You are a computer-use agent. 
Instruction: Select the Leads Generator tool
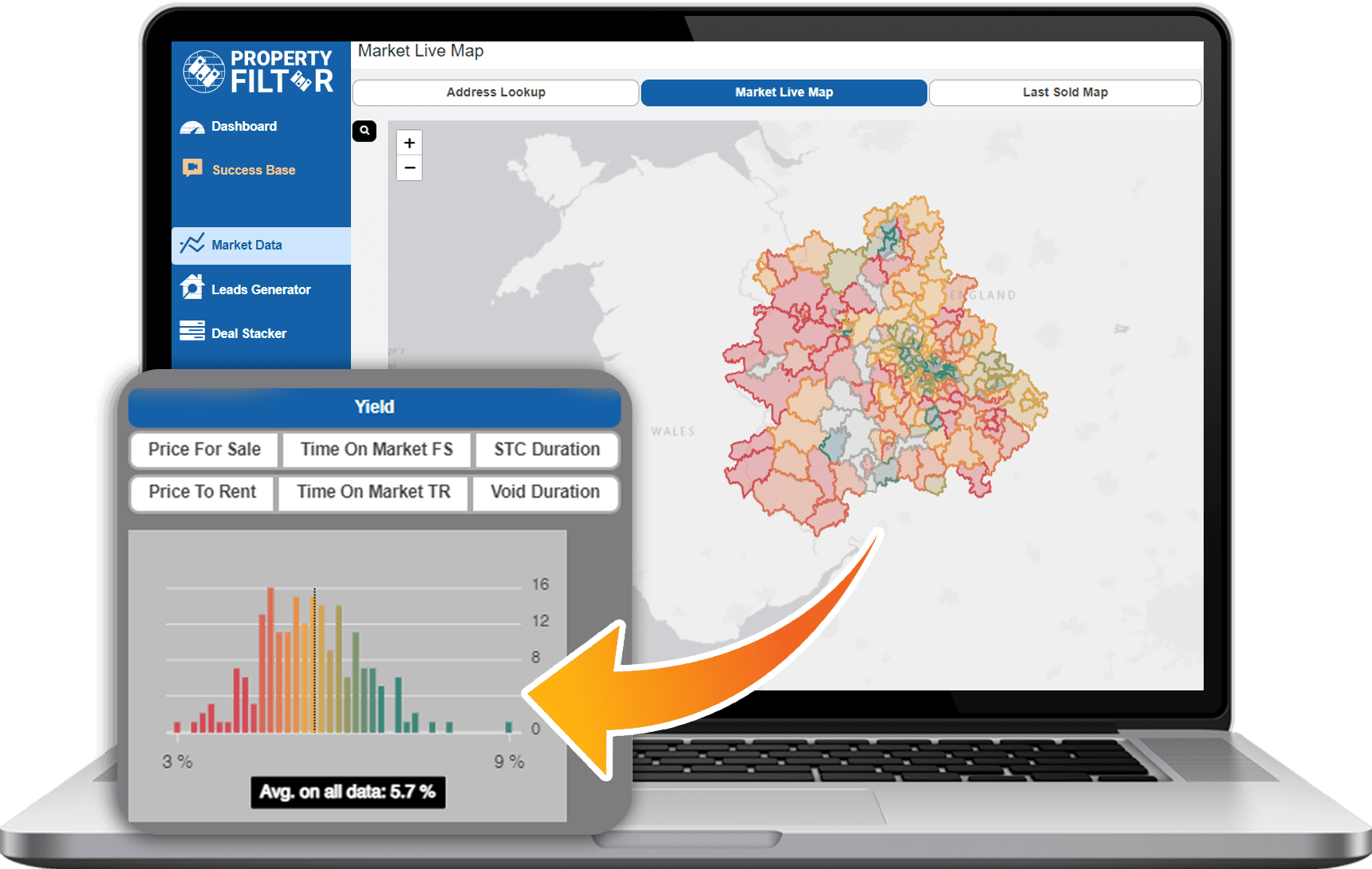[261, 289]
